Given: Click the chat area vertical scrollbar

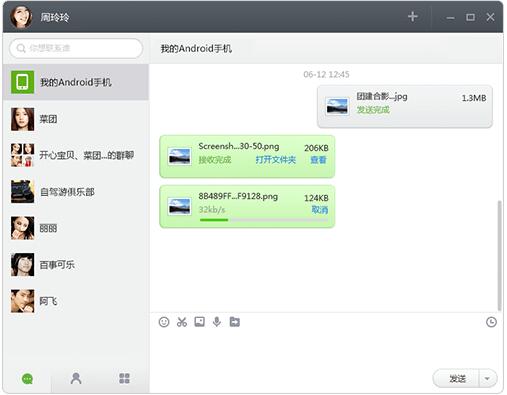Looking at the screenshot, I should [x=499, y=255].
